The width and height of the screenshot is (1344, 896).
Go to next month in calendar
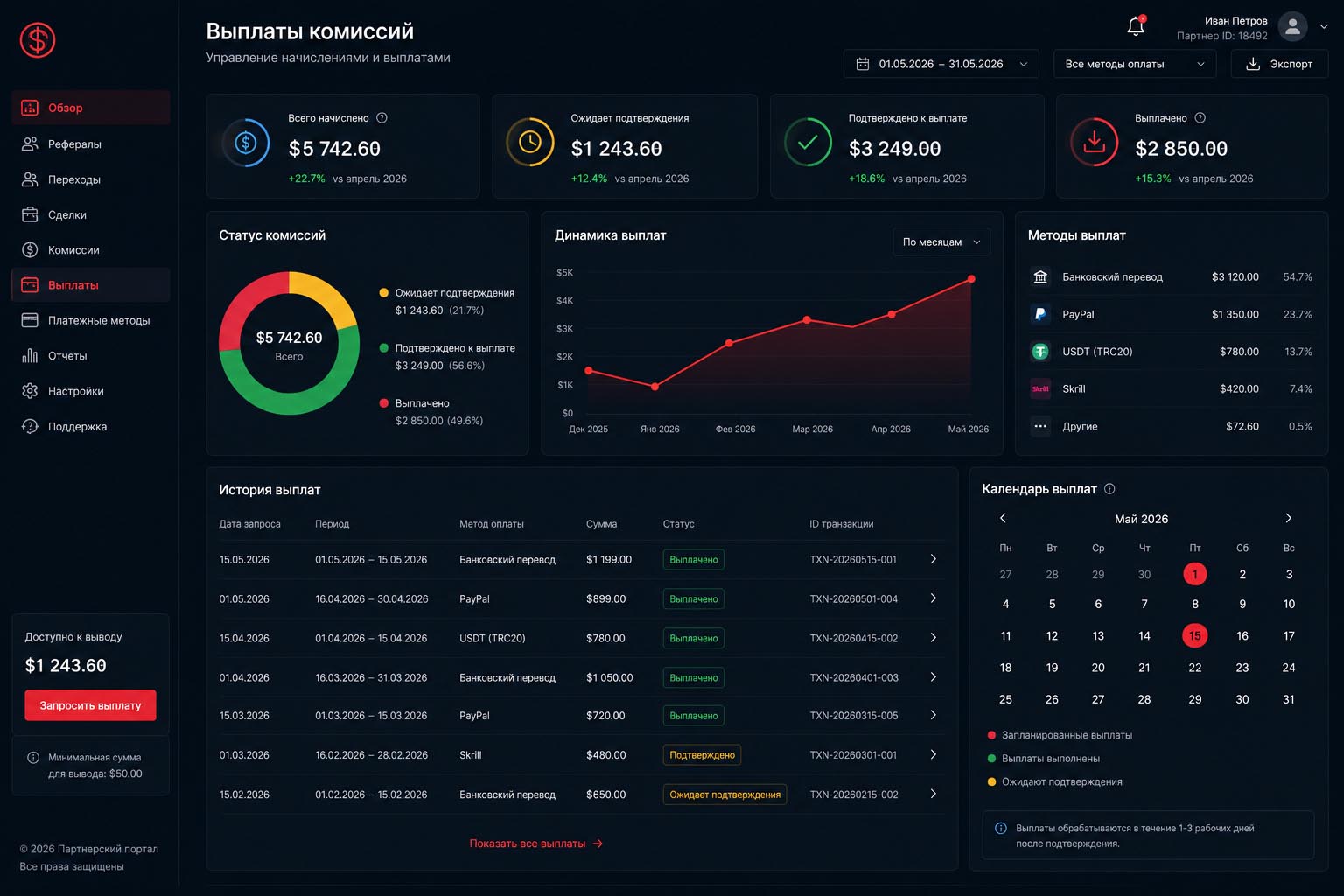(1288, 518)
